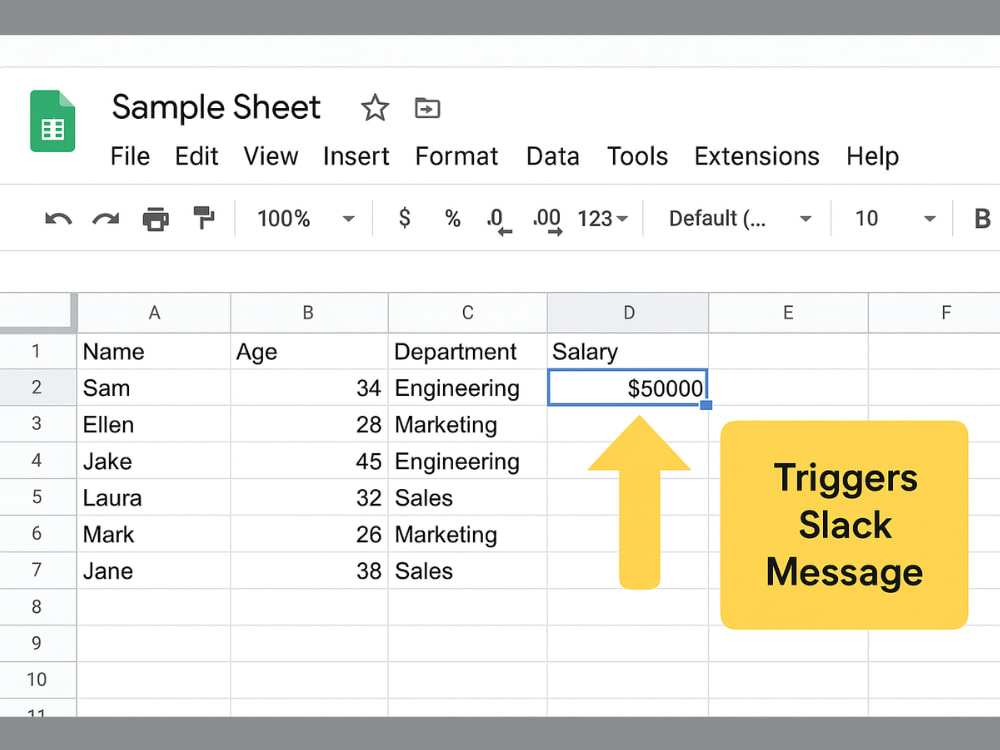
Task: Click the Department header cell
Action: tap(467, 351)
